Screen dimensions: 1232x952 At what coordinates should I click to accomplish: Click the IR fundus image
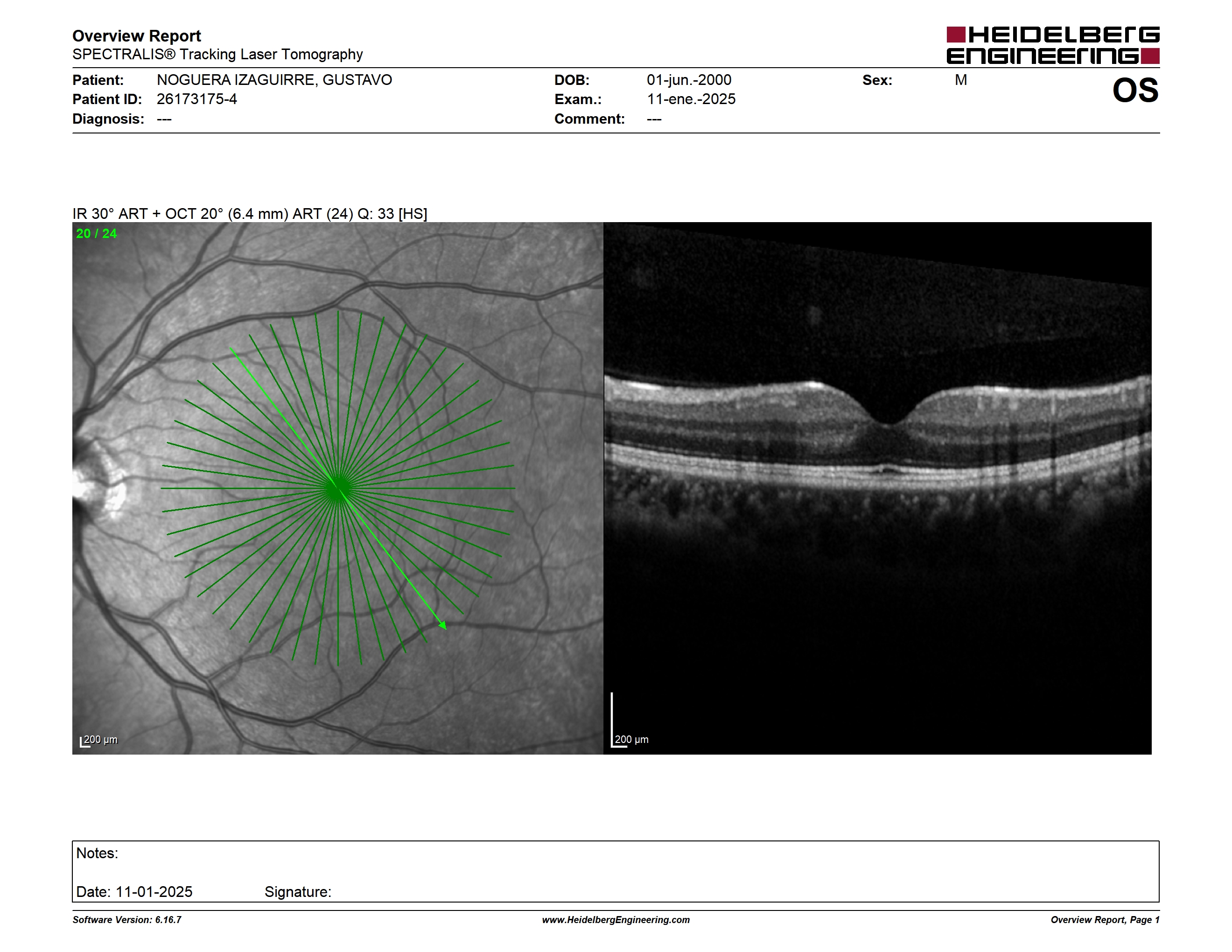[x=337, y=488]
